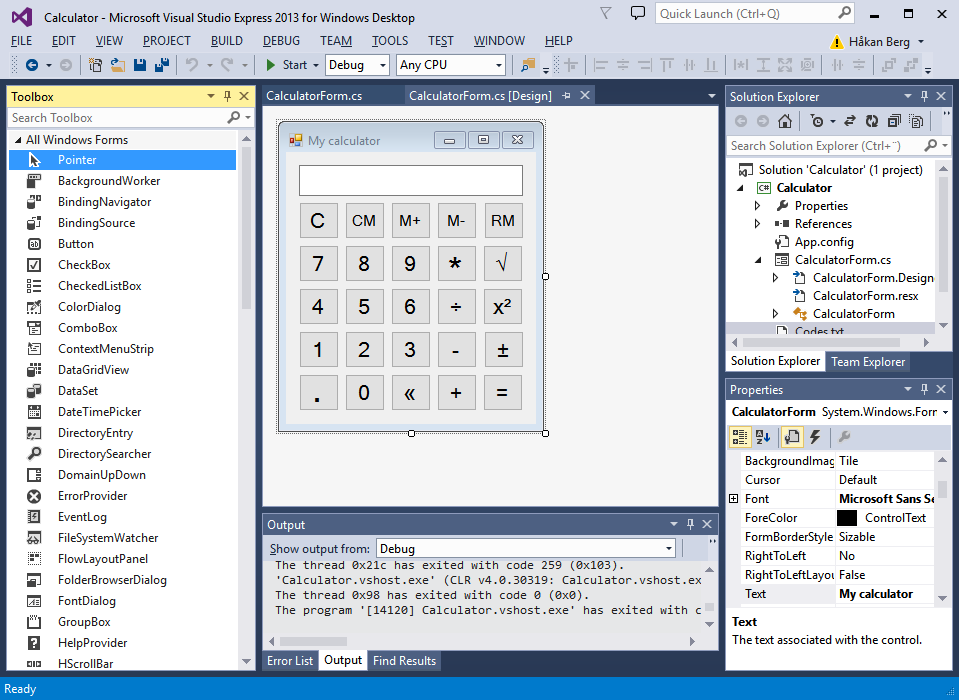Open the TEAM menu
This screenshot has height=700, width=959.
coord(336,41)
